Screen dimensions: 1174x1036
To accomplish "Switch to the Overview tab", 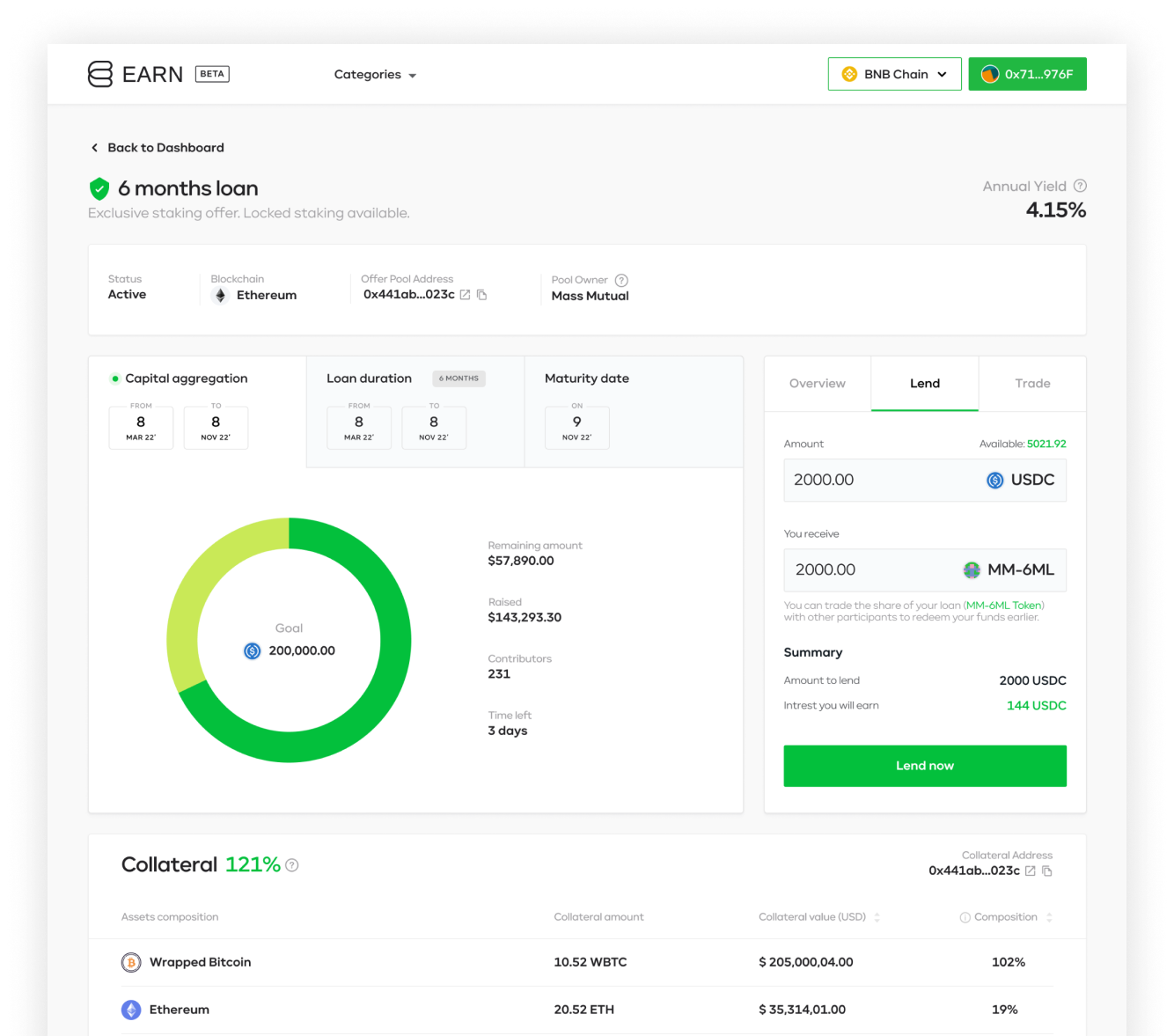I will [x=818, y=384].
